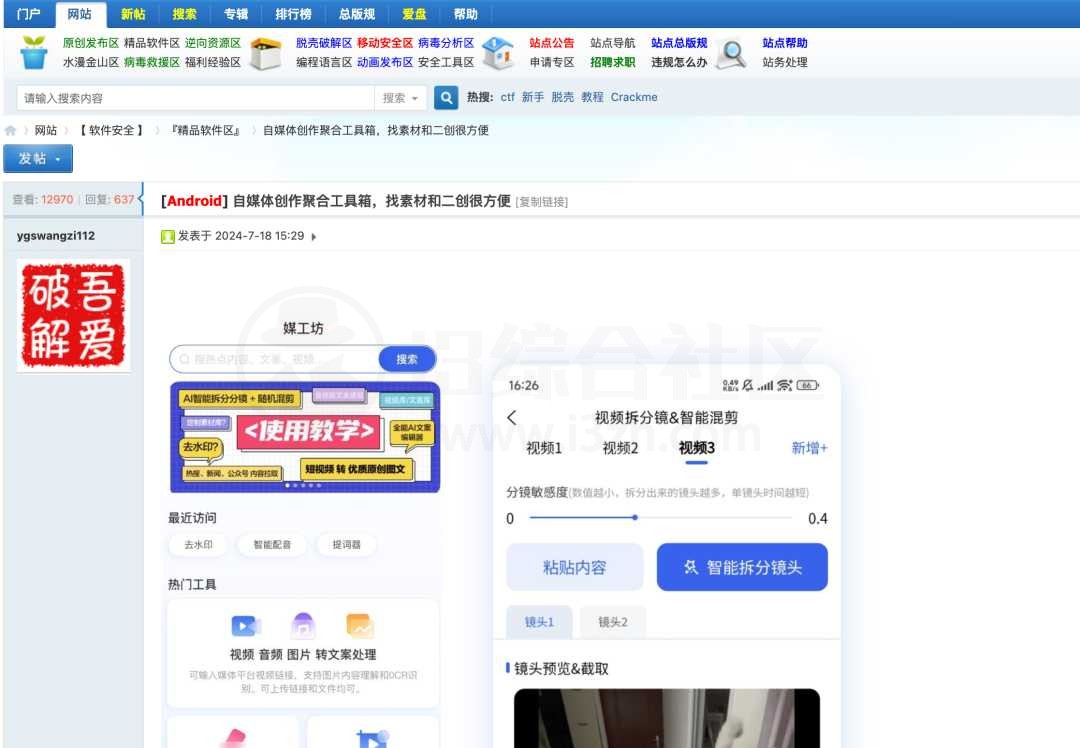The width and height of the screenshot is (1080, 748).
Task: Click the 去水印 recent chip
Action: point(198,545)
